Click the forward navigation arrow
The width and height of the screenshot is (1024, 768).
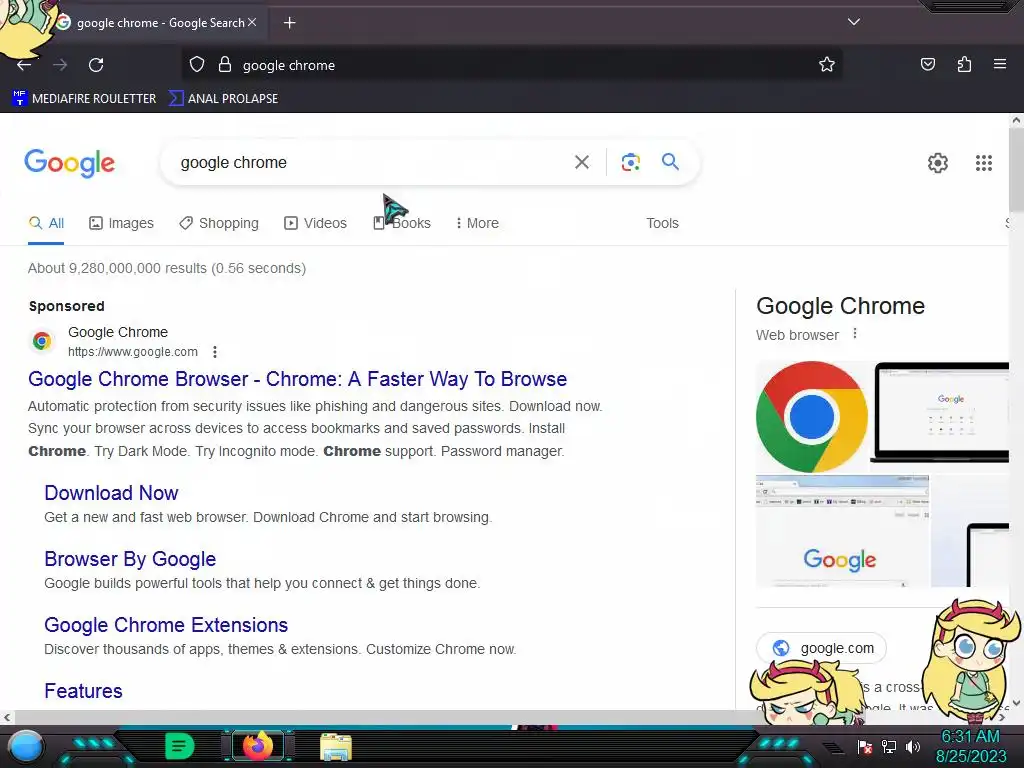(x=60, y=65)
